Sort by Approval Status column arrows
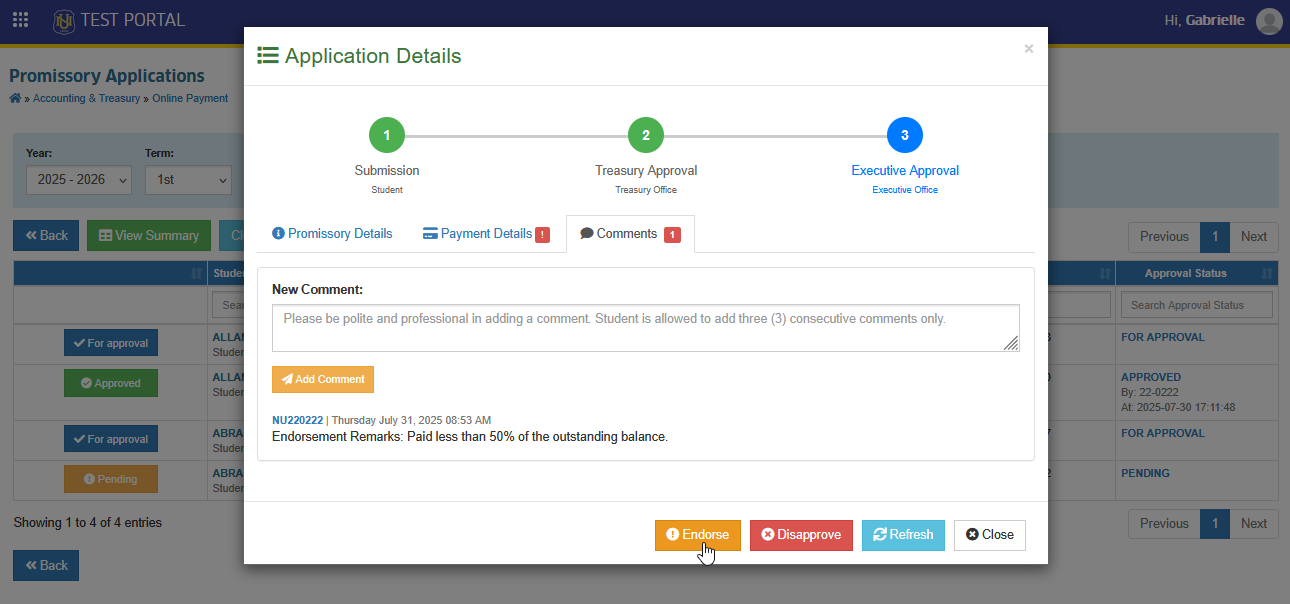 click(1268, 274)
